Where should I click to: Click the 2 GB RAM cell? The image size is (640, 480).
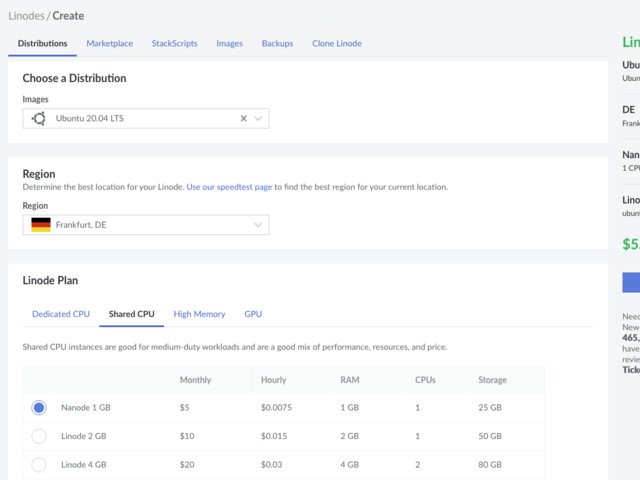pos(350,436)
